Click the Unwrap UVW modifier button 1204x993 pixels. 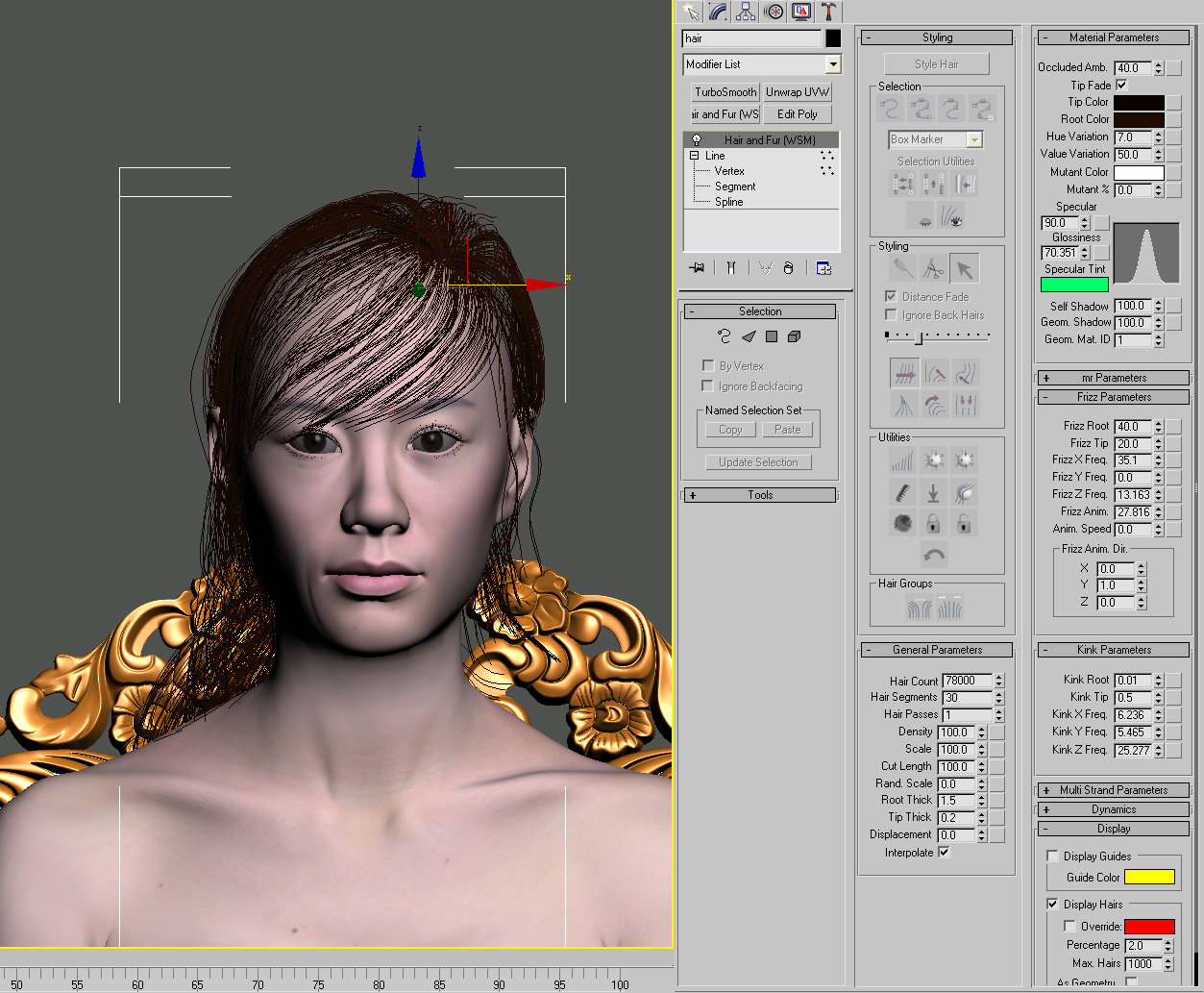(x=798, y=92)
